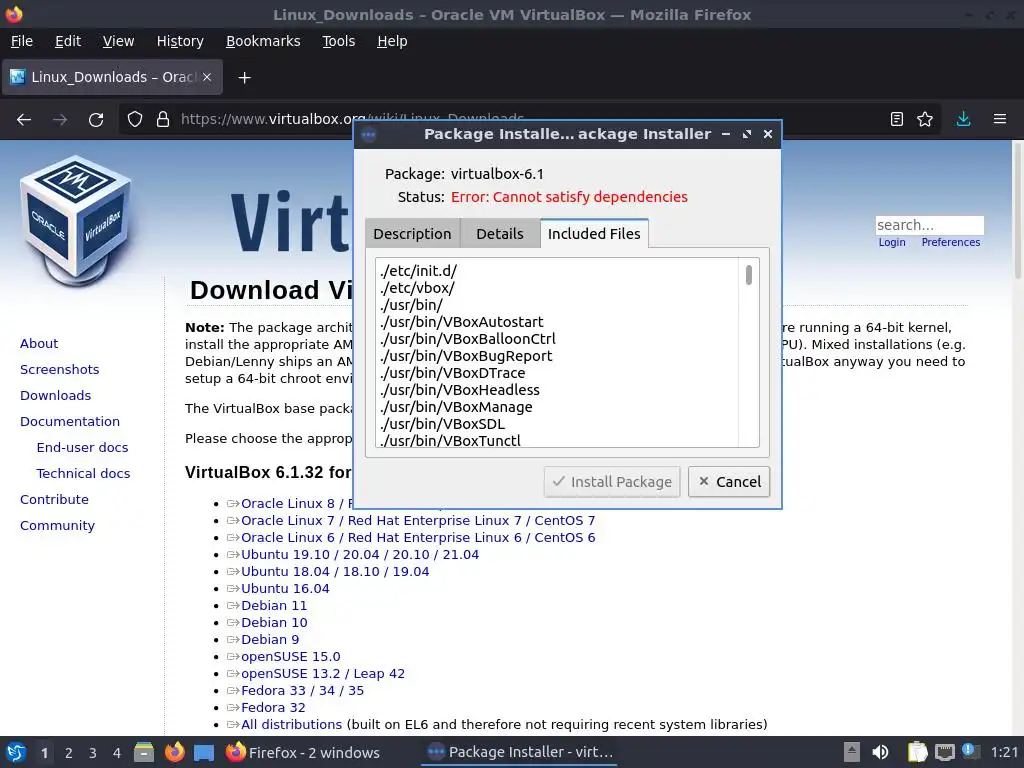This screenshot has width=1024, height=768.
Task: Launch Firefox from the taskbar quick launcher
Action: tap(174, 752)
